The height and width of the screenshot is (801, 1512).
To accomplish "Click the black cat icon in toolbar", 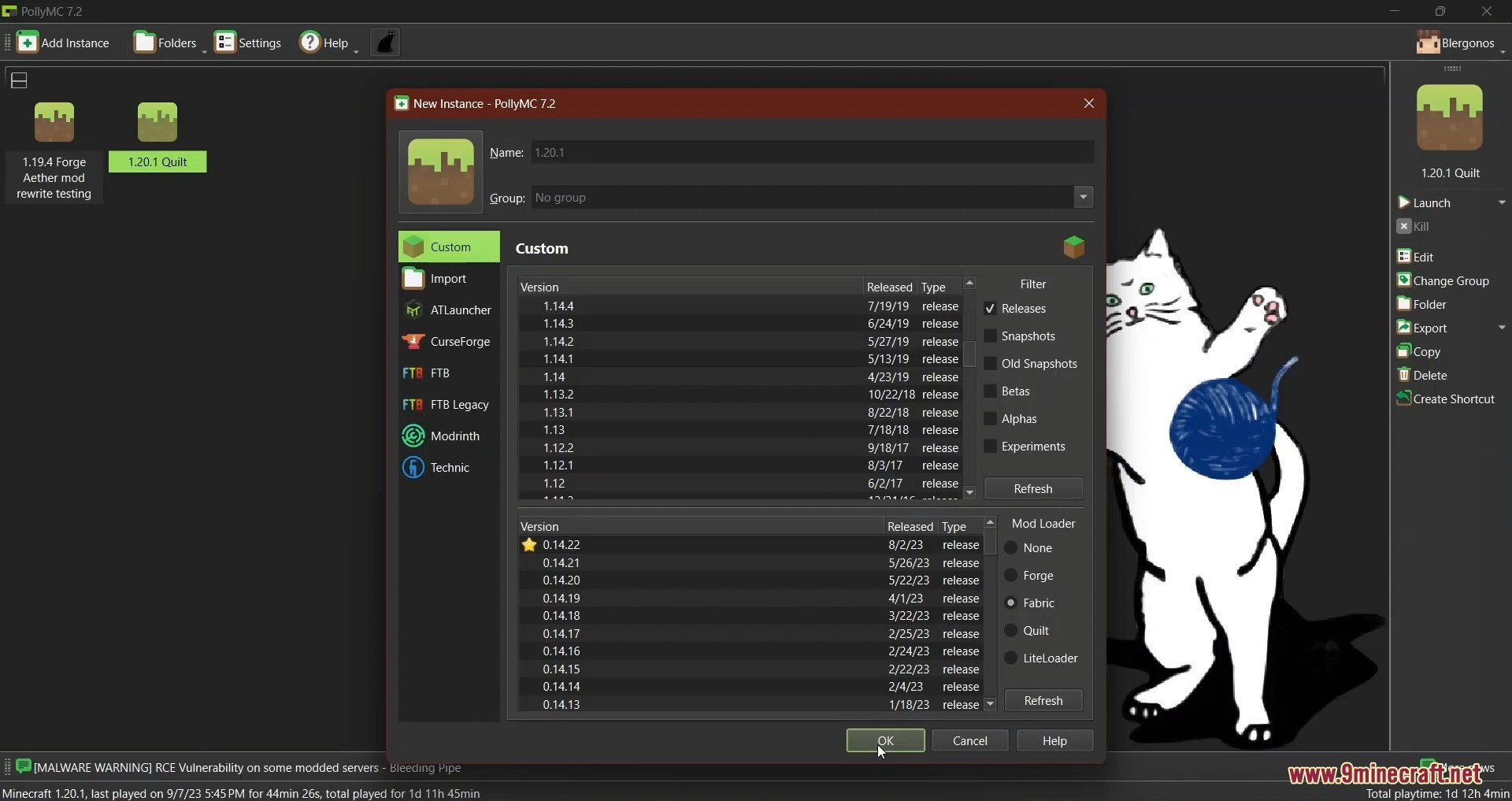I will [x=387, y=43].
